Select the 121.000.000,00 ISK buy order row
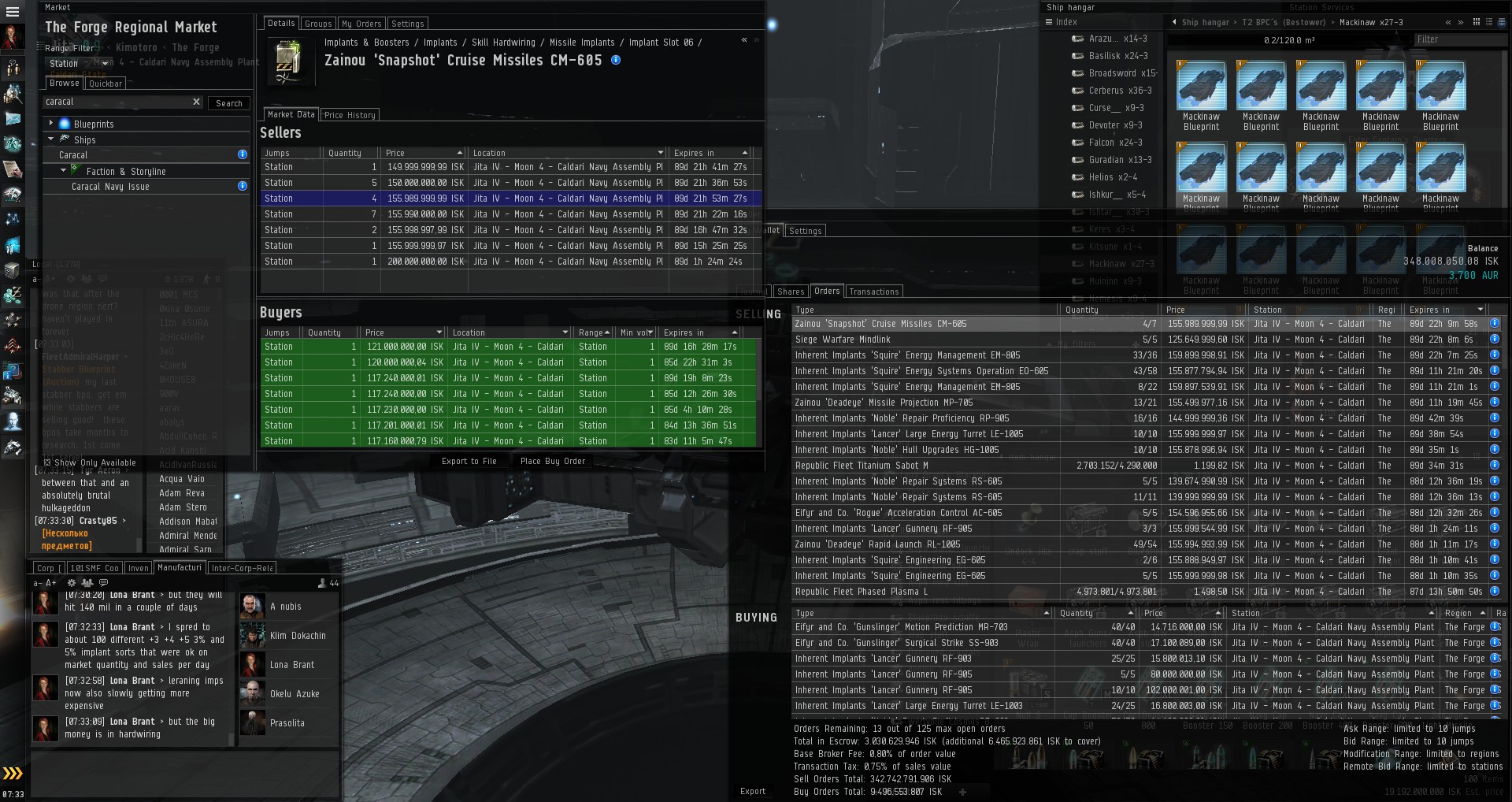 coord(509,347)
